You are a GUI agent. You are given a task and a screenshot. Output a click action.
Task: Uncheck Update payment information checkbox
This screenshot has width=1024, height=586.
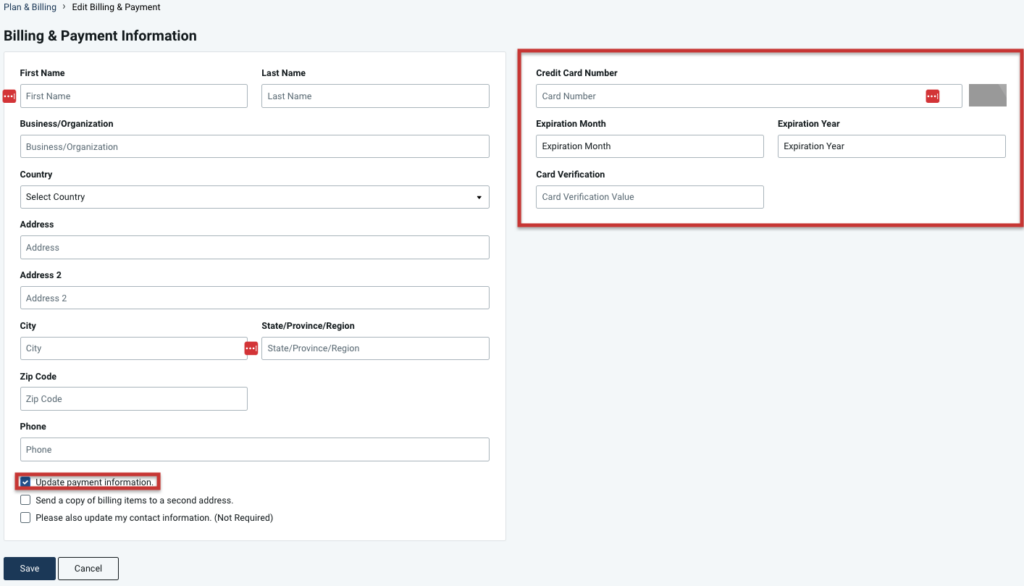26,482
